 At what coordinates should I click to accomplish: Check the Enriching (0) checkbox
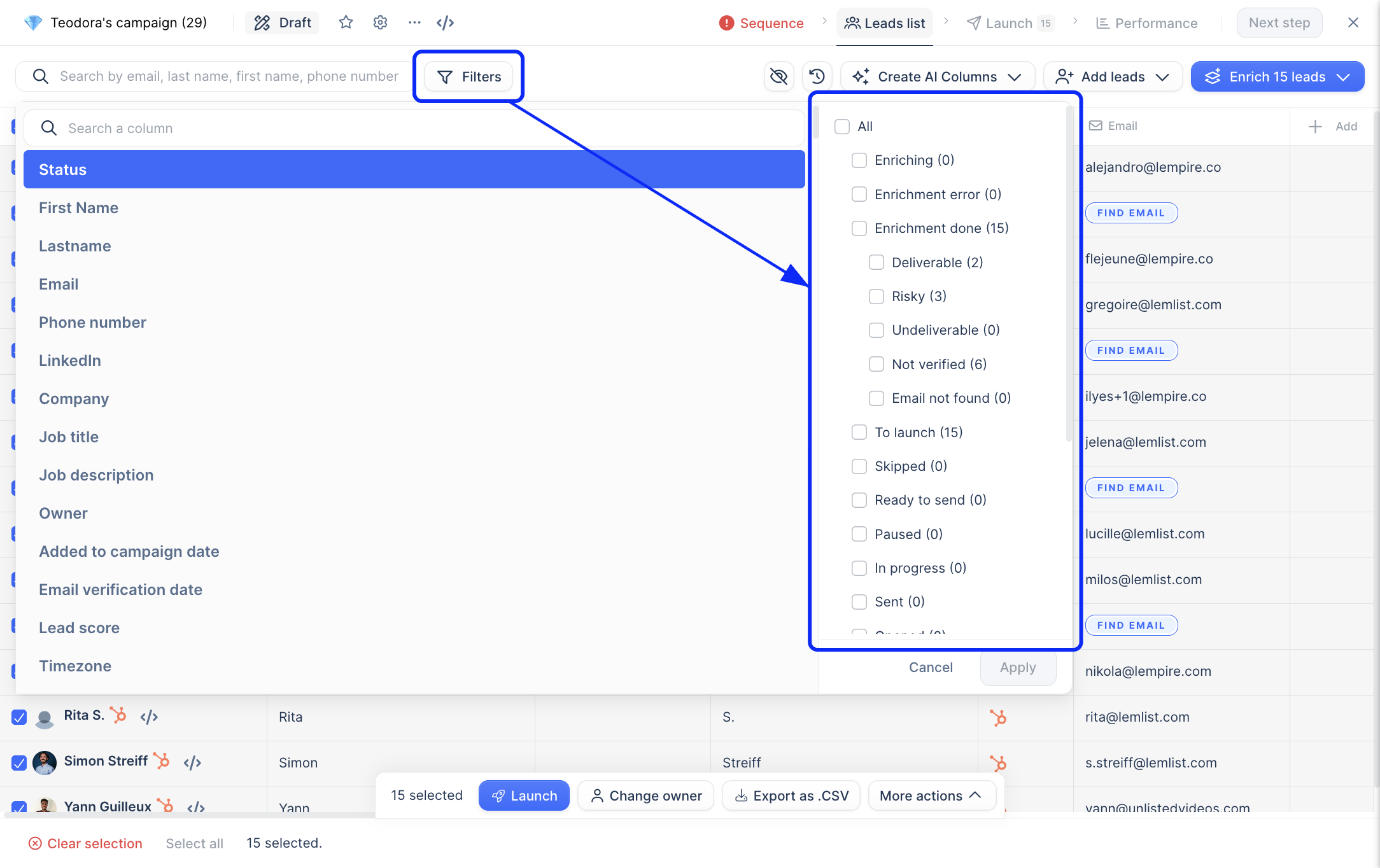(x=859, y=160)
